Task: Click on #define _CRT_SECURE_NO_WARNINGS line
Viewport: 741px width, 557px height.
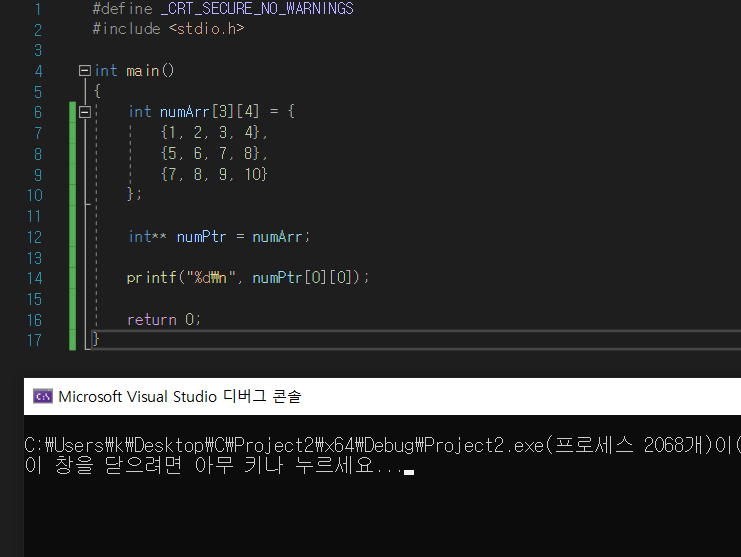Action: (x=223, y=9)
